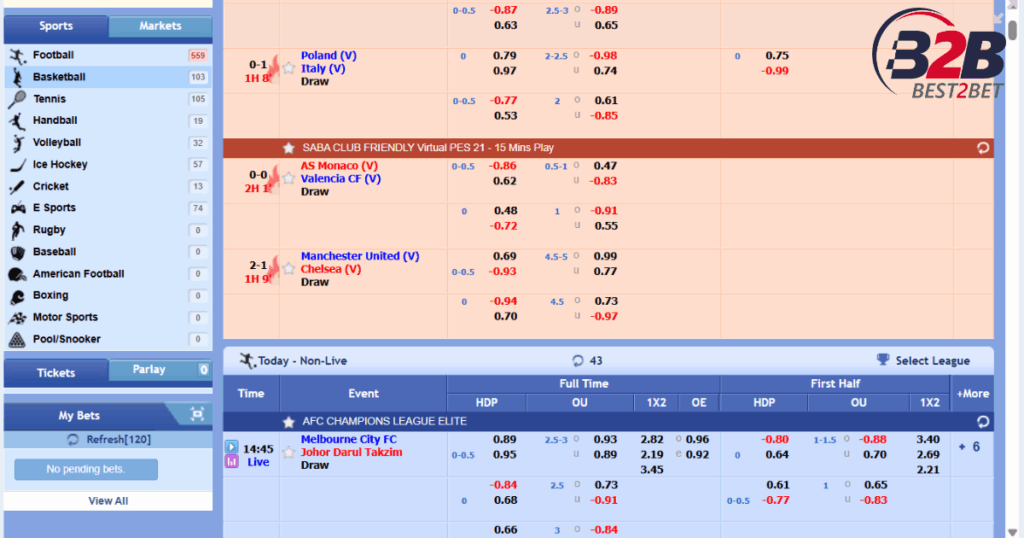Click View All bets link
This screenshot has height=538, width=1024.
click(108, 501)
